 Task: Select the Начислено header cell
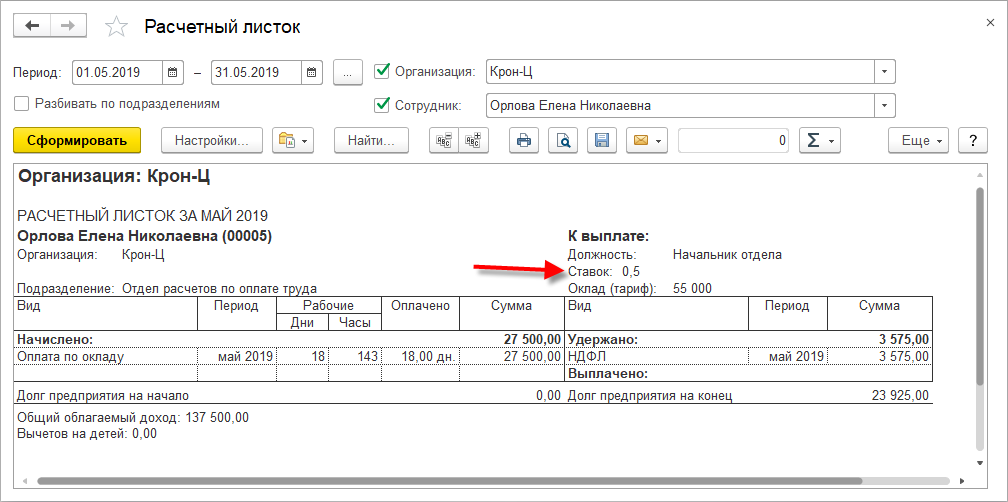(x=55, y=339)
